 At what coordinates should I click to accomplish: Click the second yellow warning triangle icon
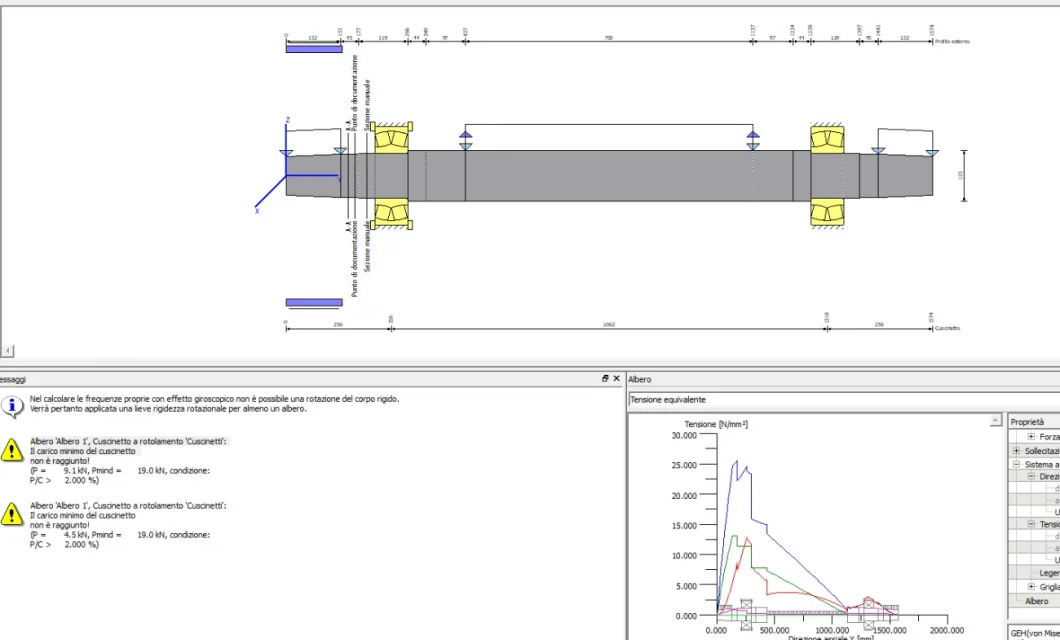(x=11, y=515)
